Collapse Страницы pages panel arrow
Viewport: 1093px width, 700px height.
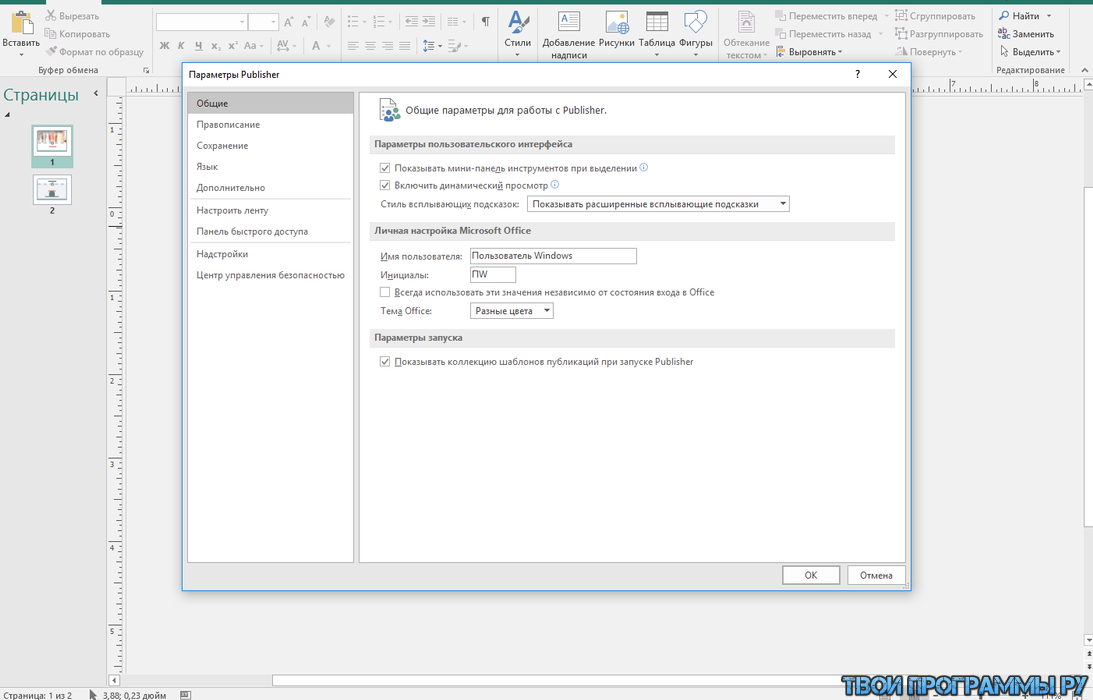tap(96, 93)
